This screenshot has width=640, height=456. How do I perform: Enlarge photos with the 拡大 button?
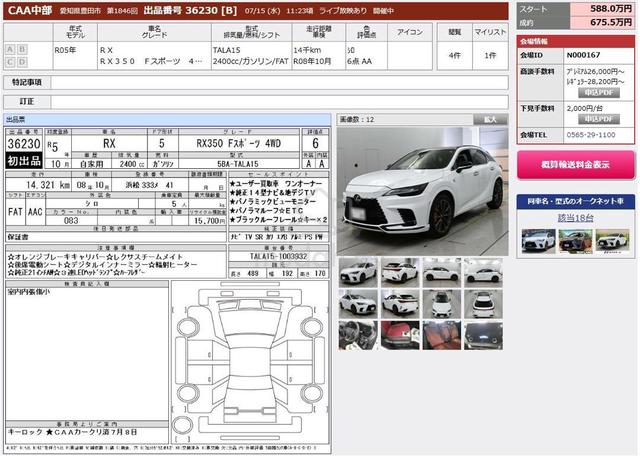(490, 119)
